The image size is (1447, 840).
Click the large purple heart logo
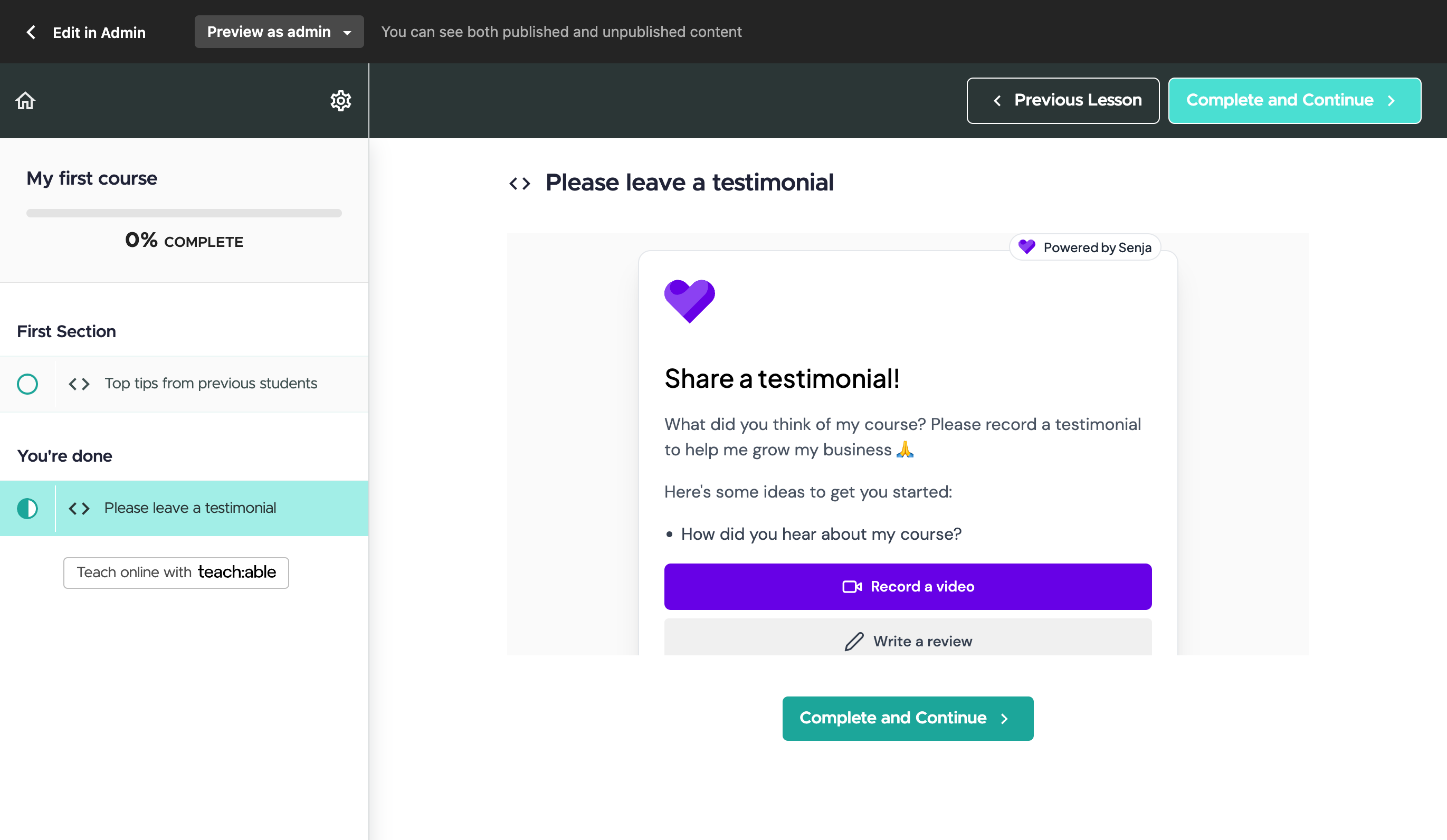[x=689, y=301]
